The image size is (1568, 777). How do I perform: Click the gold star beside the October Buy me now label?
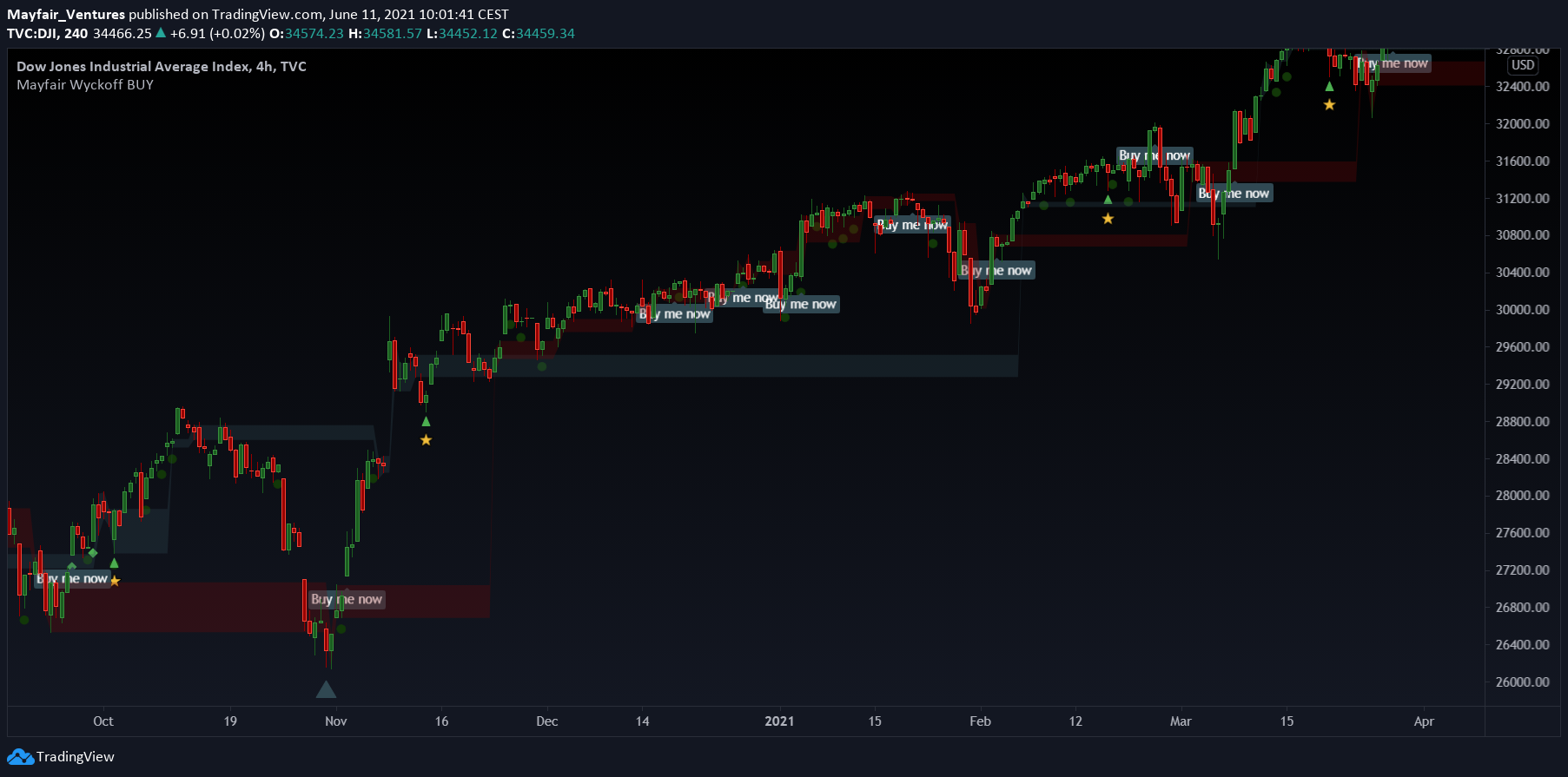pos(115,581)
